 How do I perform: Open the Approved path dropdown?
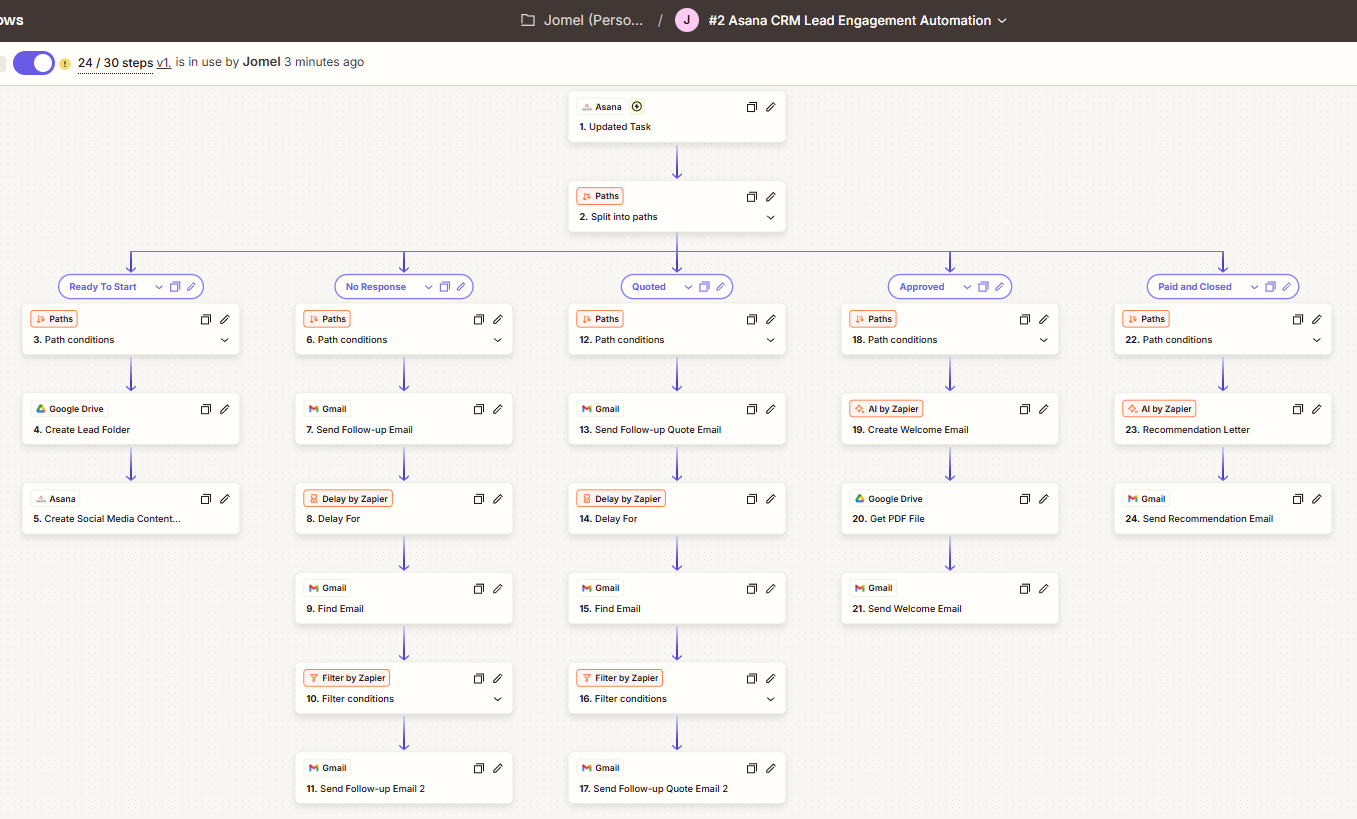pos(966,287)
